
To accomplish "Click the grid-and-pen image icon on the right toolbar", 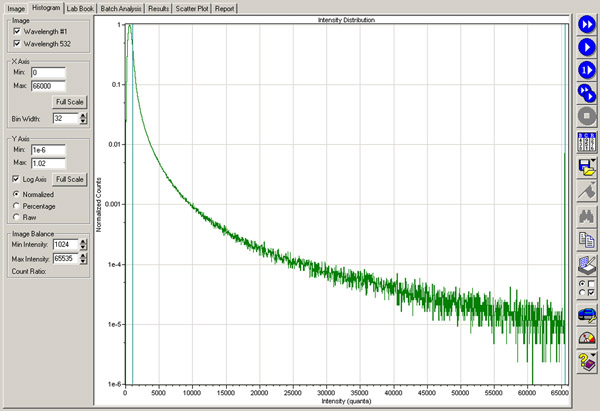I will [x=586, y=266].
